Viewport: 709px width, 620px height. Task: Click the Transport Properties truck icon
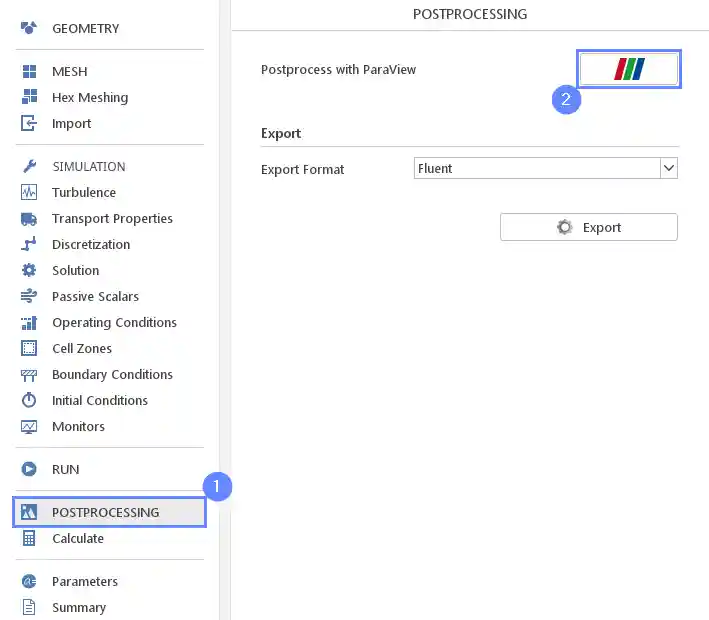click(x=29, y=218)
